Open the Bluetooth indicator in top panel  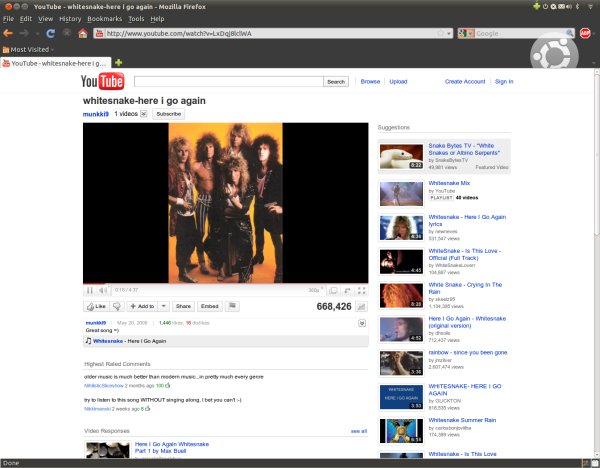point(577,7)
